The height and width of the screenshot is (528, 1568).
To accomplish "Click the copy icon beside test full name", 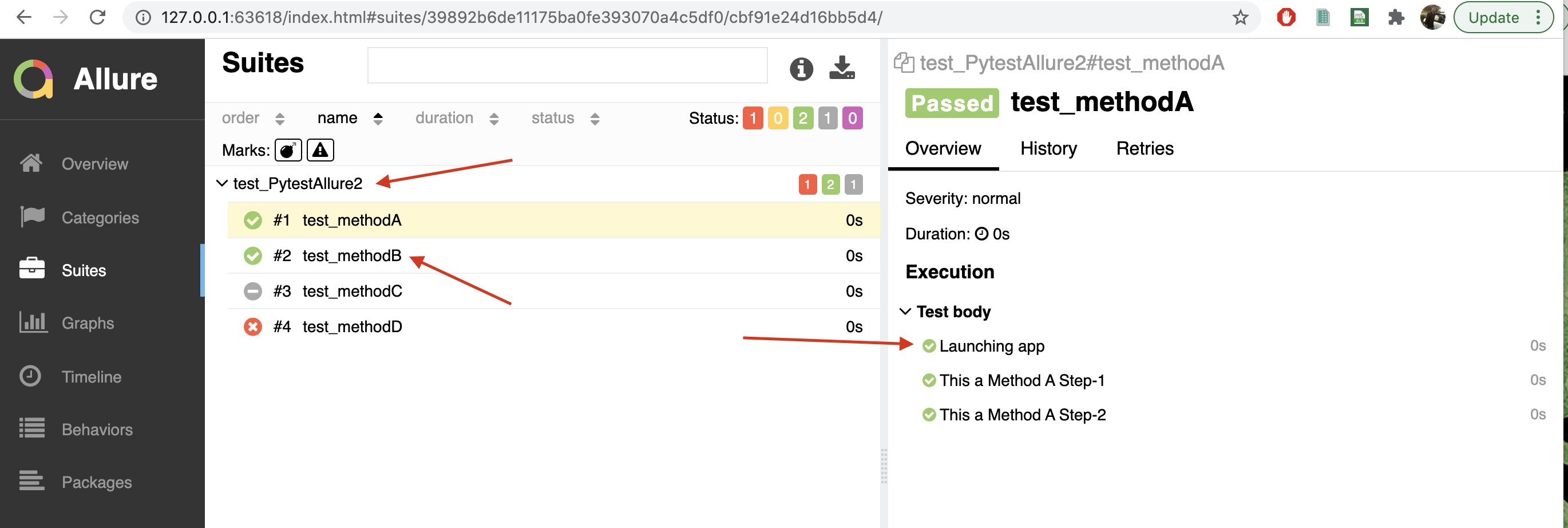I will (903, 63).
